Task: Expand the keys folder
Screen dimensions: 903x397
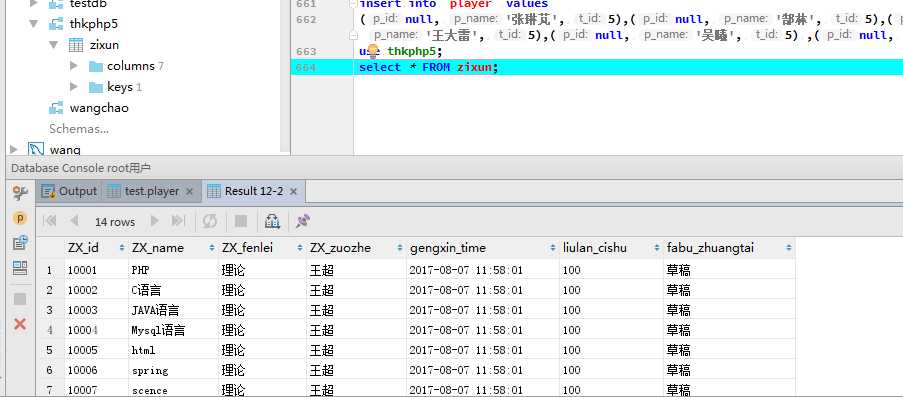Action: [x=73, y=87]
